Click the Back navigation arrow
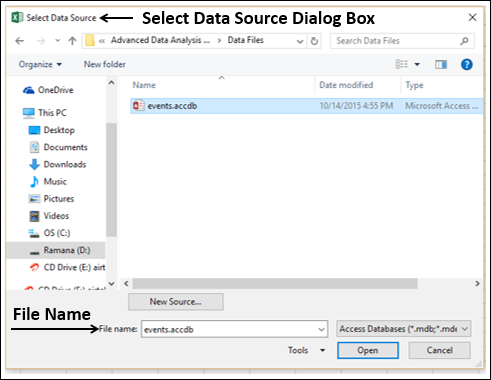Viewport: 491px width, 380px height. (20, 41)
